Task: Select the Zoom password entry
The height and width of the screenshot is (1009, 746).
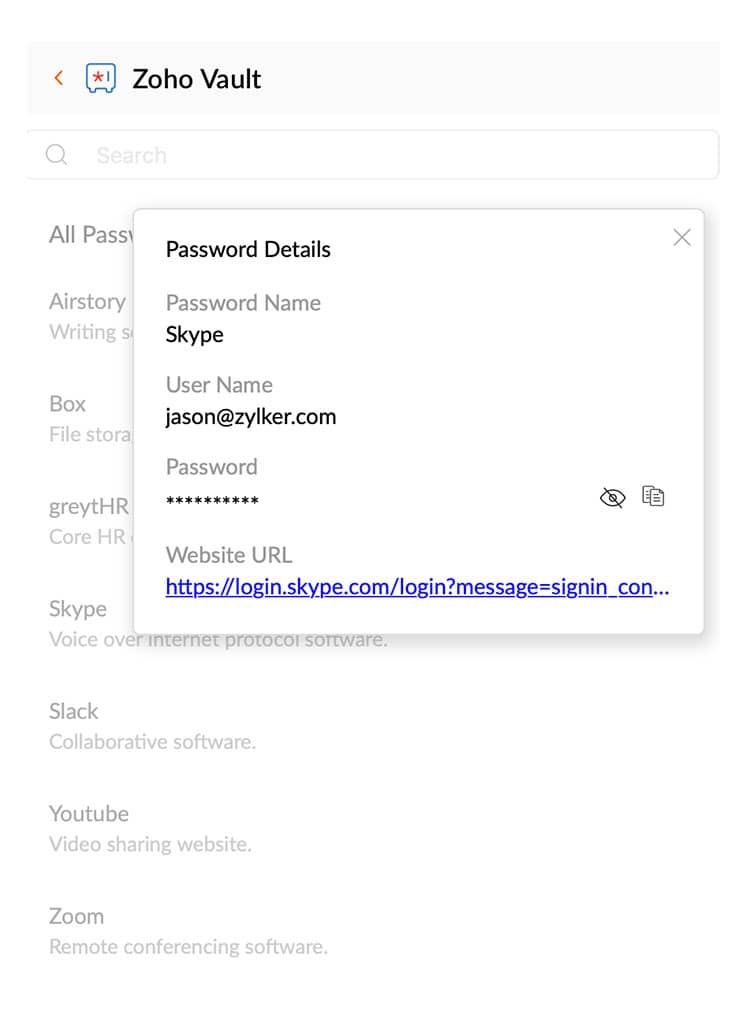Action: coord(76,916)
